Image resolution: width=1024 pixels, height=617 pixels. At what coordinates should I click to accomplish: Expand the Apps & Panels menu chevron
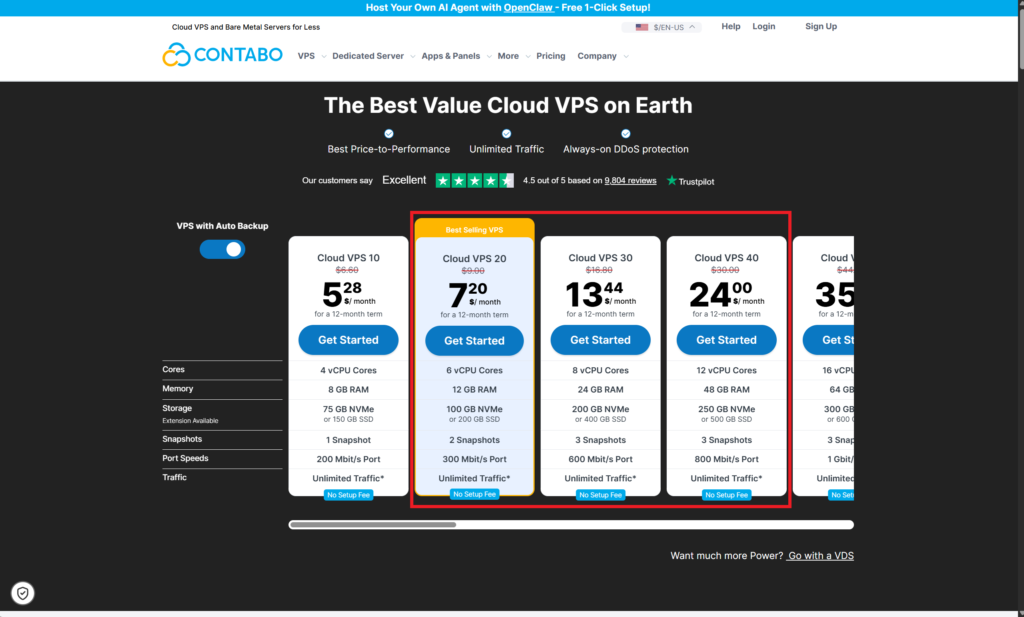coord(489,57)
